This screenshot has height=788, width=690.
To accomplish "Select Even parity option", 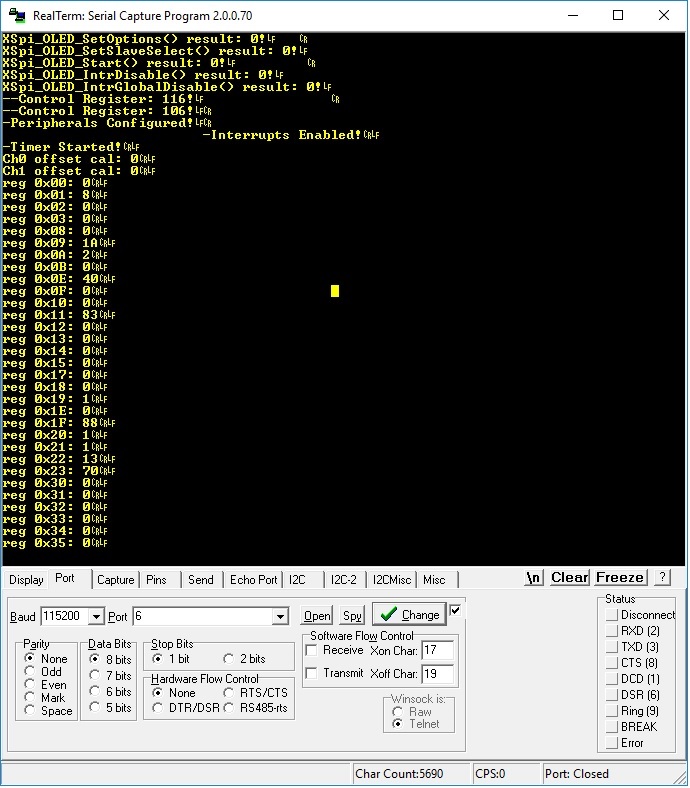I will click(x=46, y=684).
